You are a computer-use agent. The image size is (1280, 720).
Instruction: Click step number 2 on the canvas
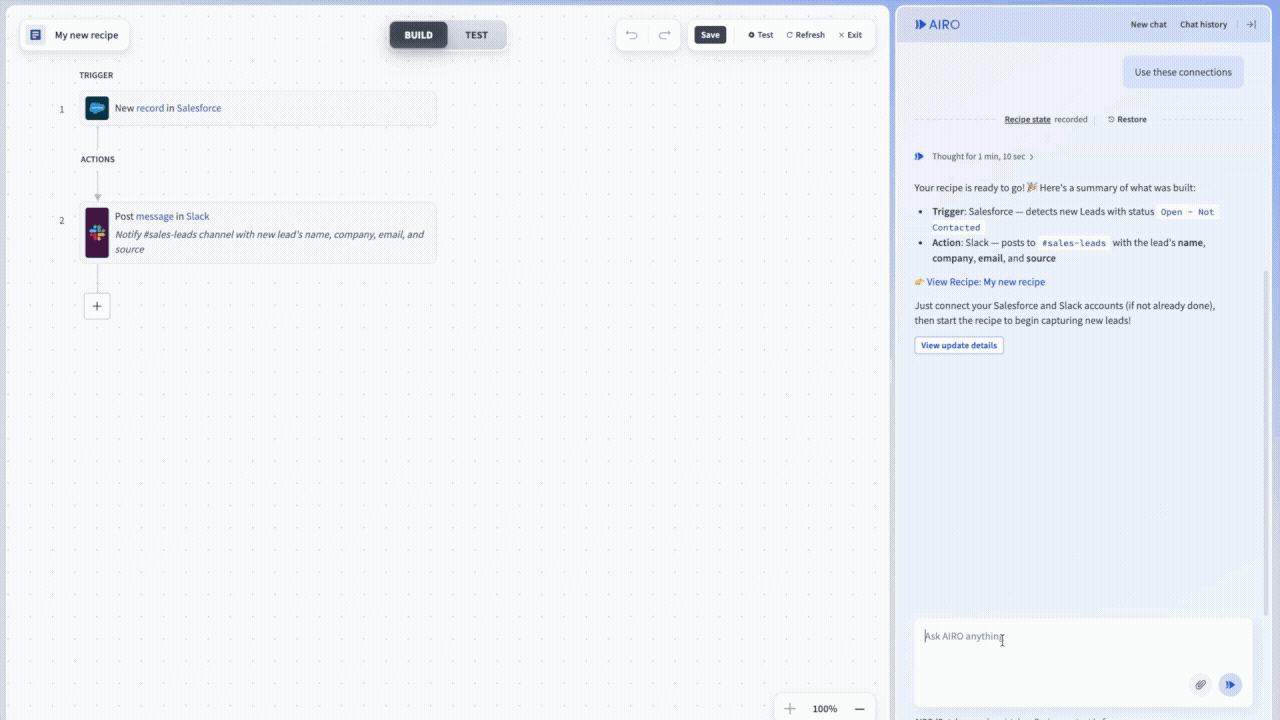pyautogui.click(x=61, y=221)
